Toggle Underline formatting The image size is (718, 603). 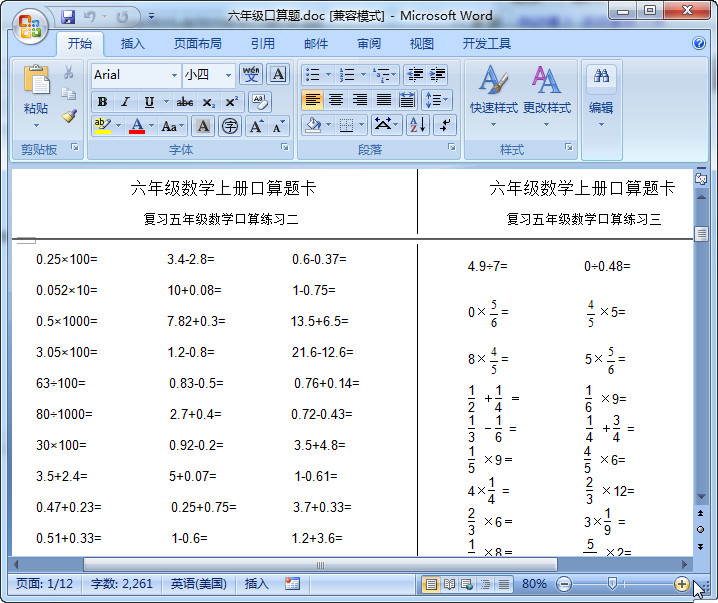(x=149, y=102)
